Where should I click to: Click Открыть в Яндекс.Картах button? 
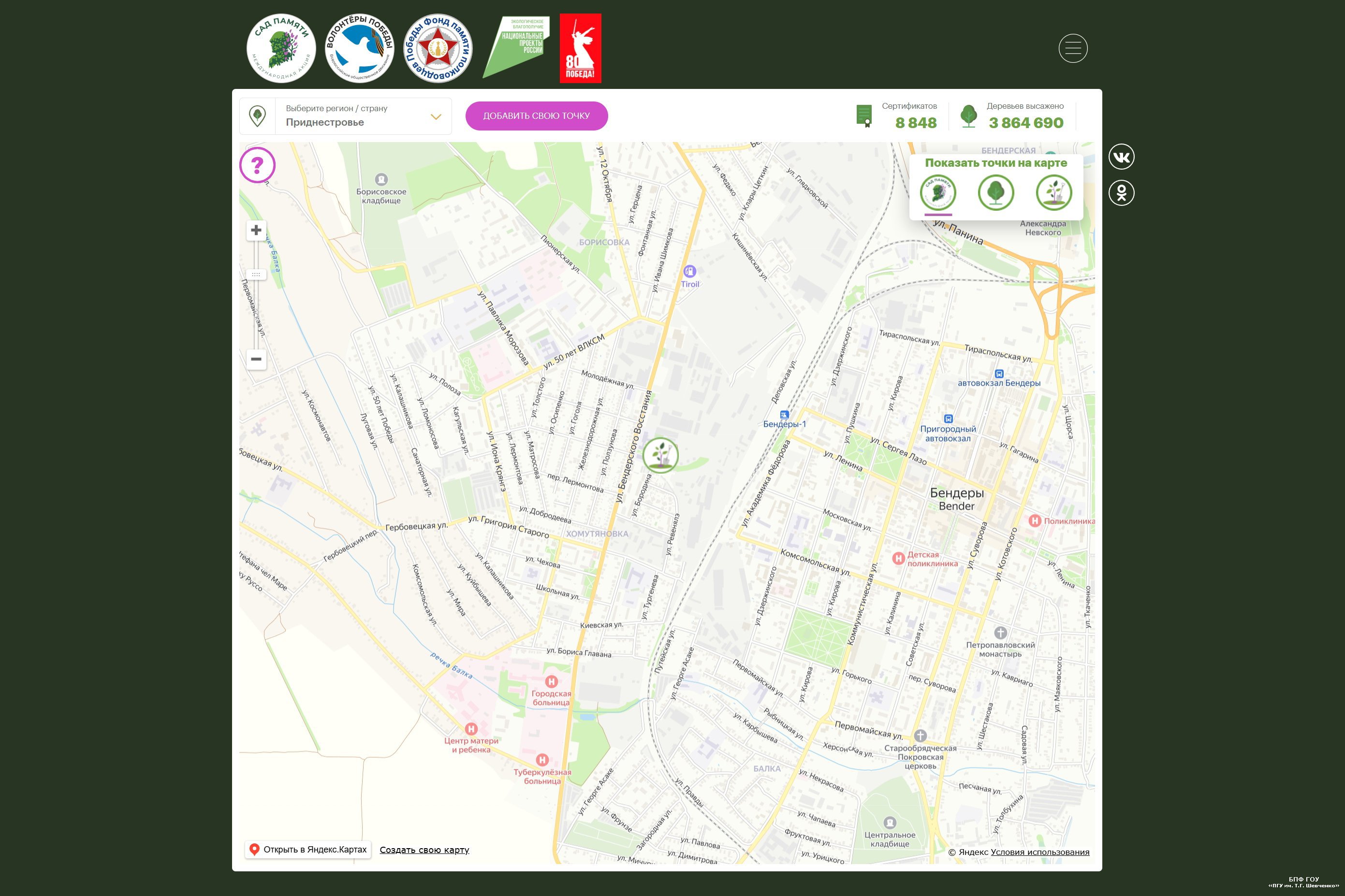(x=308, y=850)
